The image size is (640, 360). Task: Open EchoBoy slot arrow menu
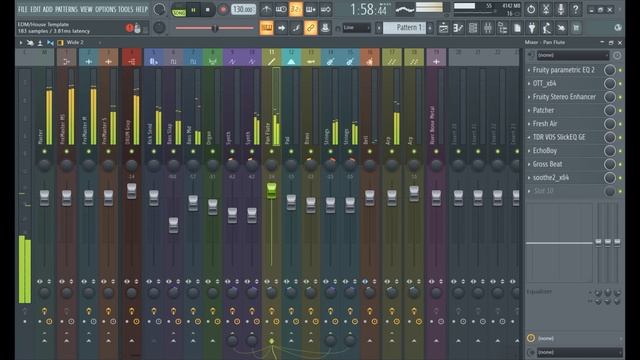(529, 151)
